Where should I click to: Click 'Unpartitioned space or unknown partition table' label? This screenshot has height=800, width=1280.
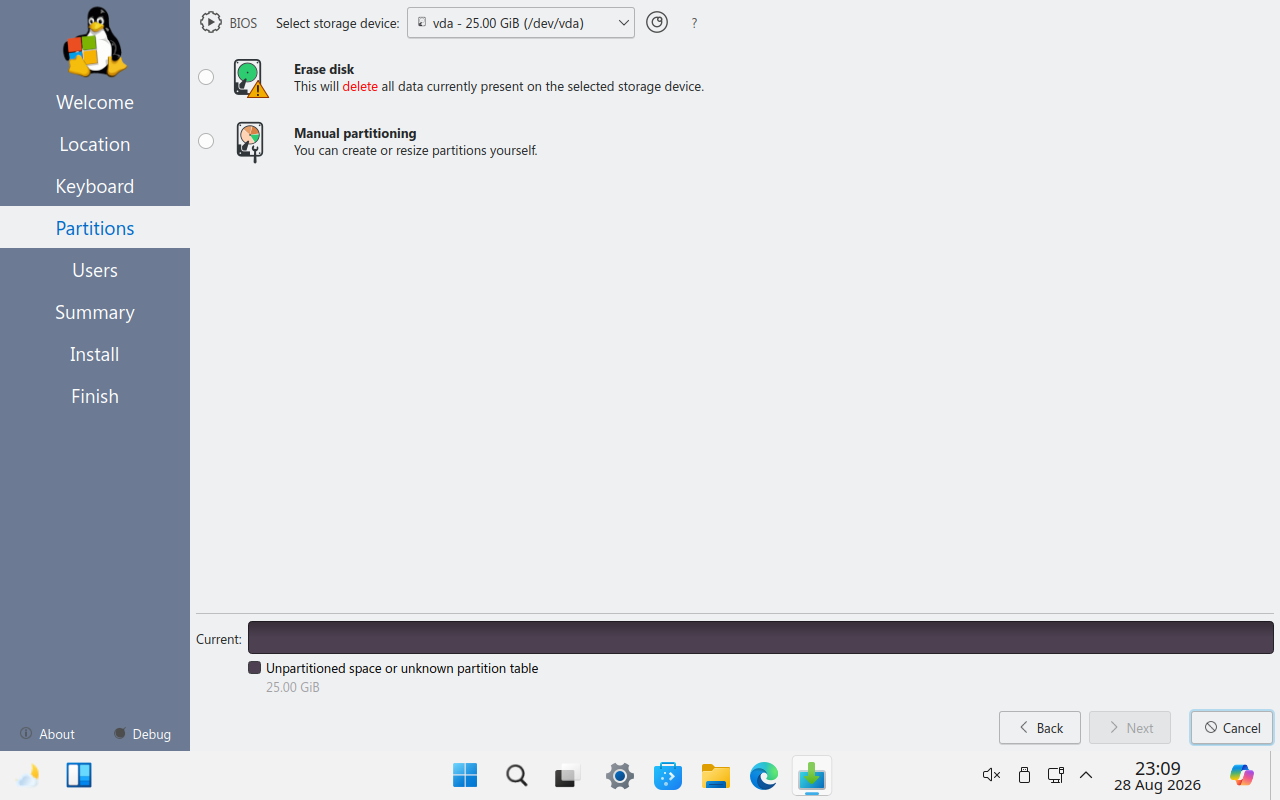[402, 668]
